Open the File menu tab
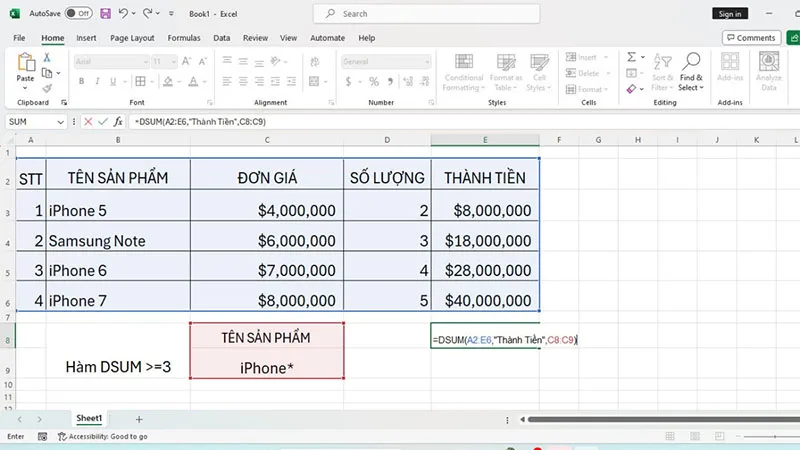Screen dimensions: 800x450 [19, 38]
